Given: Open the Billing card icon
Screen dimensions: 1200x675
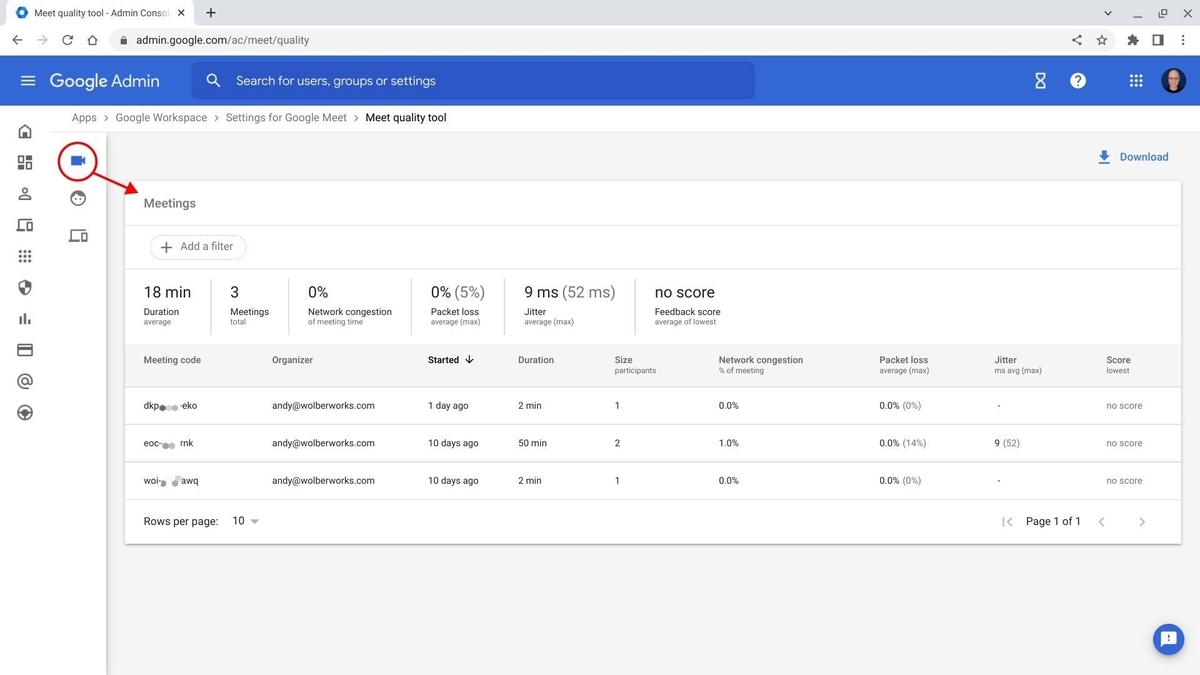Looking at the screenshot, I should pos(24,349).
